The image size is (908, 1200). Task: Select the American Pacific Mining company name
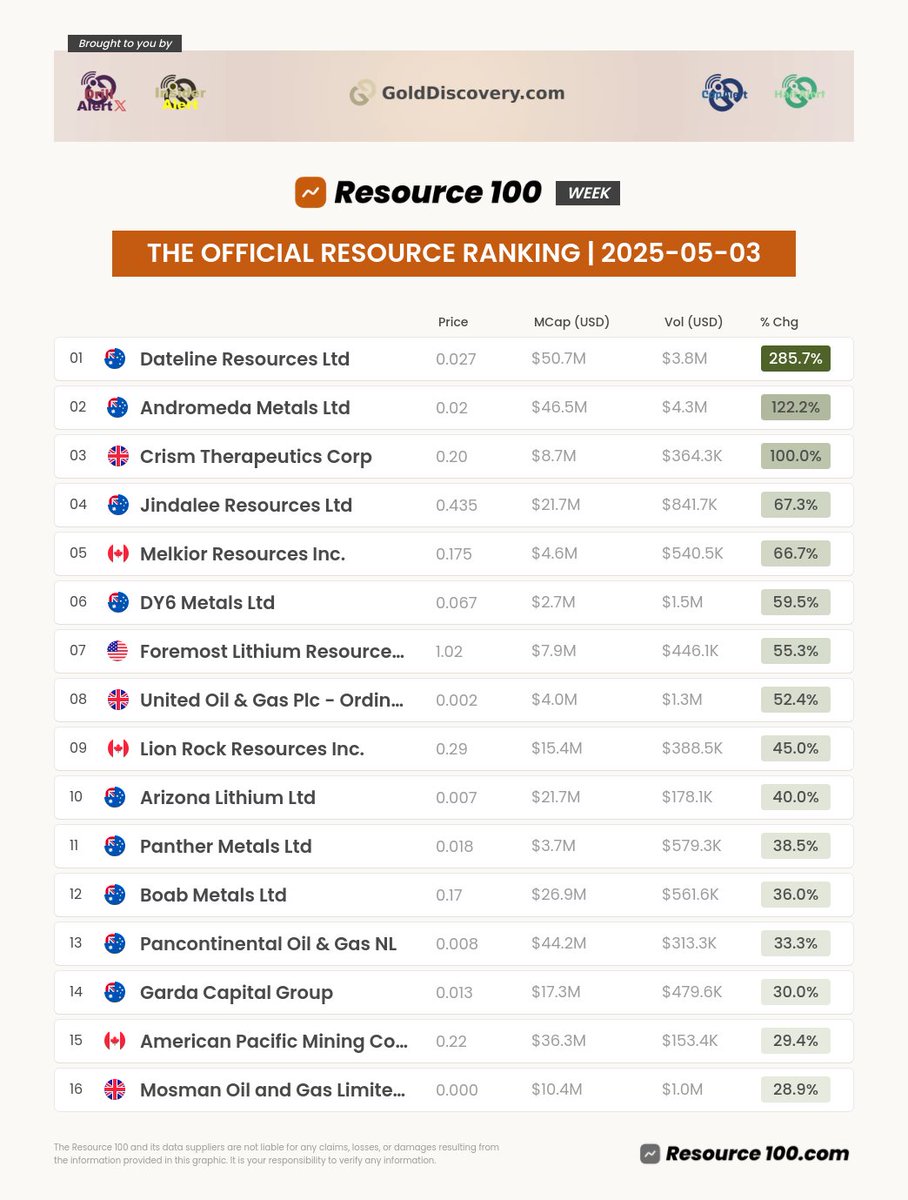(274, 1042)
